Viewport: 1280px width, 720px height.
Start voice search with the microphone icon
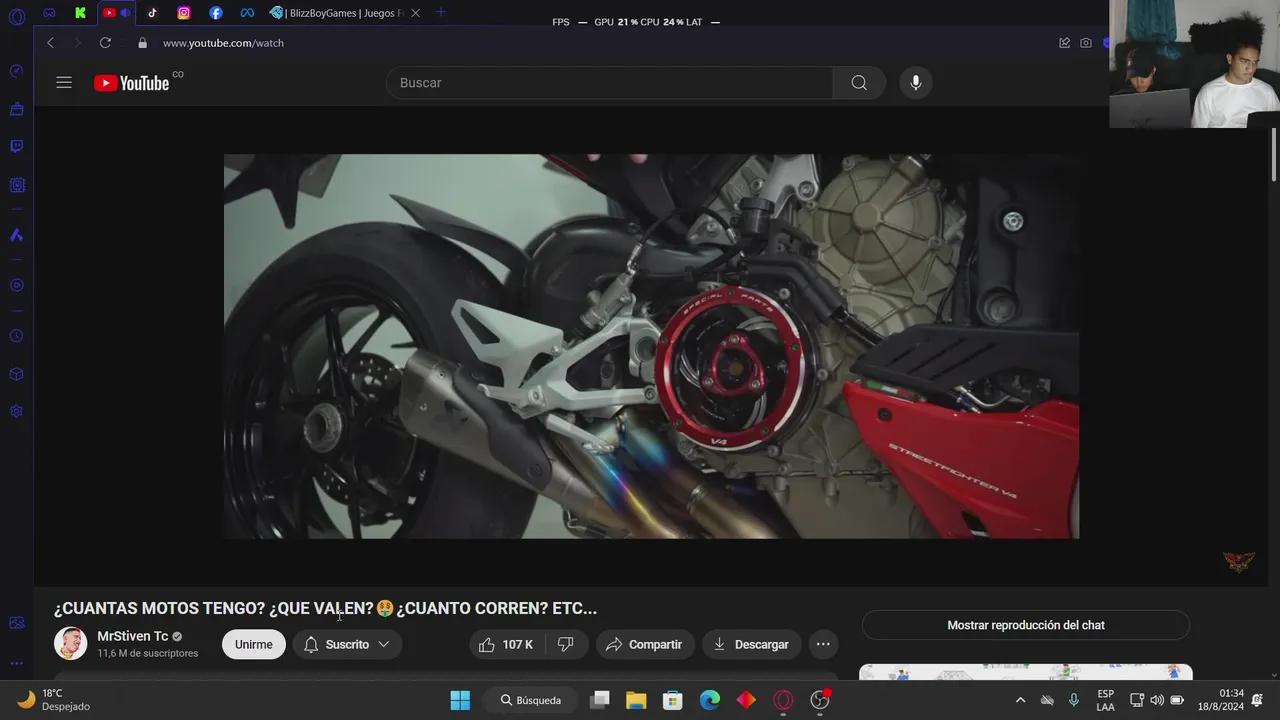pyautogui.click(x=915, y=83)
